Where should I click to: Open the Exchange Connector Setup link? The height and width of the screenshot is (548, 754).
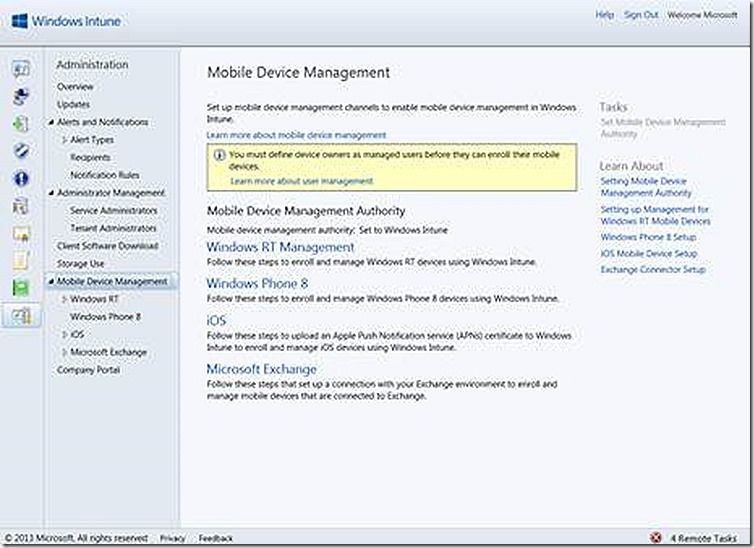(x=653, y=270)
